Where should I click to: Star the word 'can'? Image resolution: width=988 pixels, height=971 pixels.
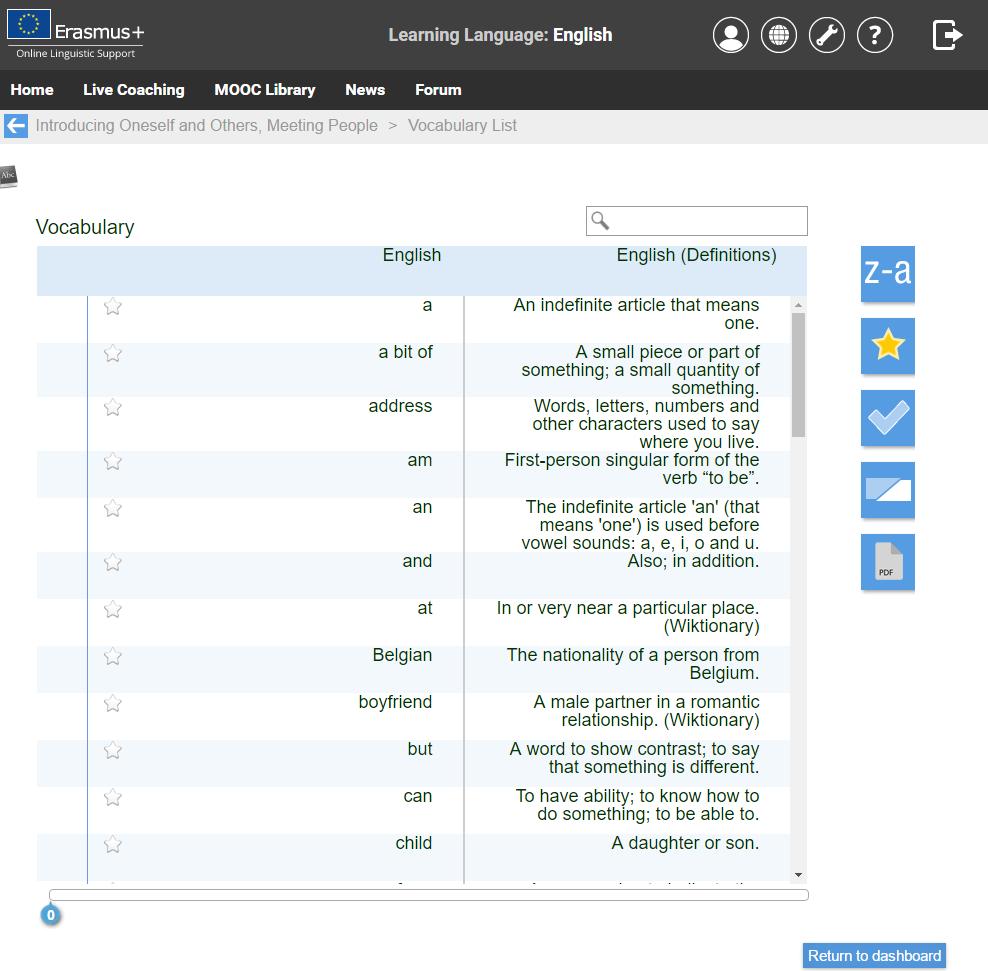(x=113, y=797)
